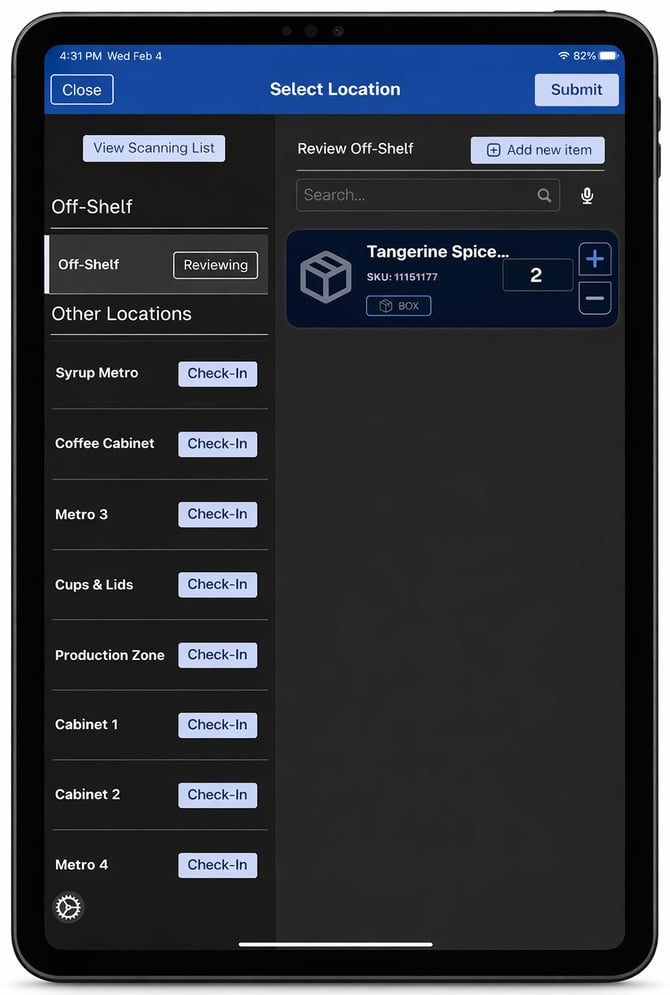The height and width of the screenshot is (995, 670).
Task: Click the magnifier icon in search field
Action: [x=544, y=195]
